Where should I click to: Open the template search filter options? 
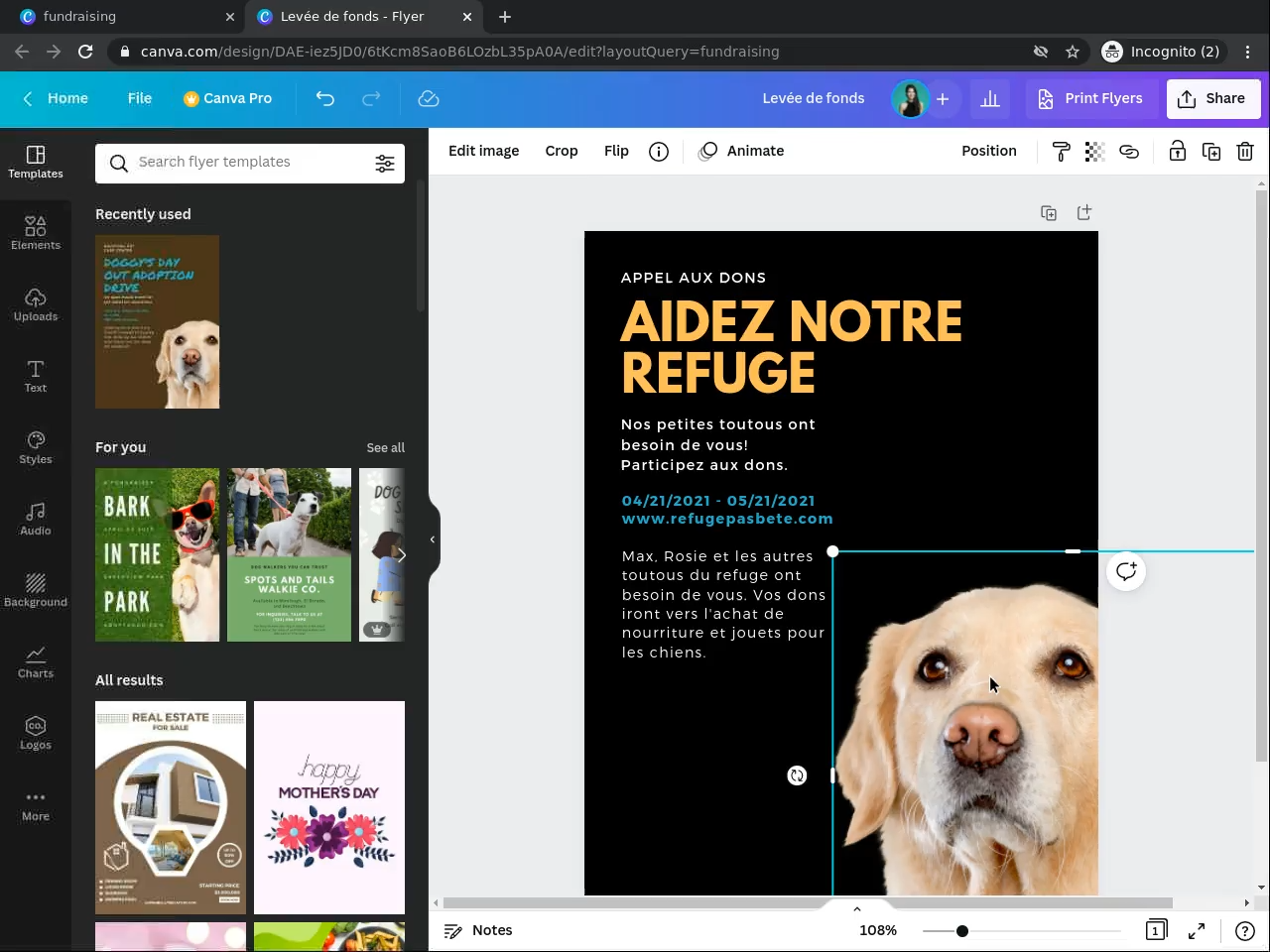coord(385,164)
